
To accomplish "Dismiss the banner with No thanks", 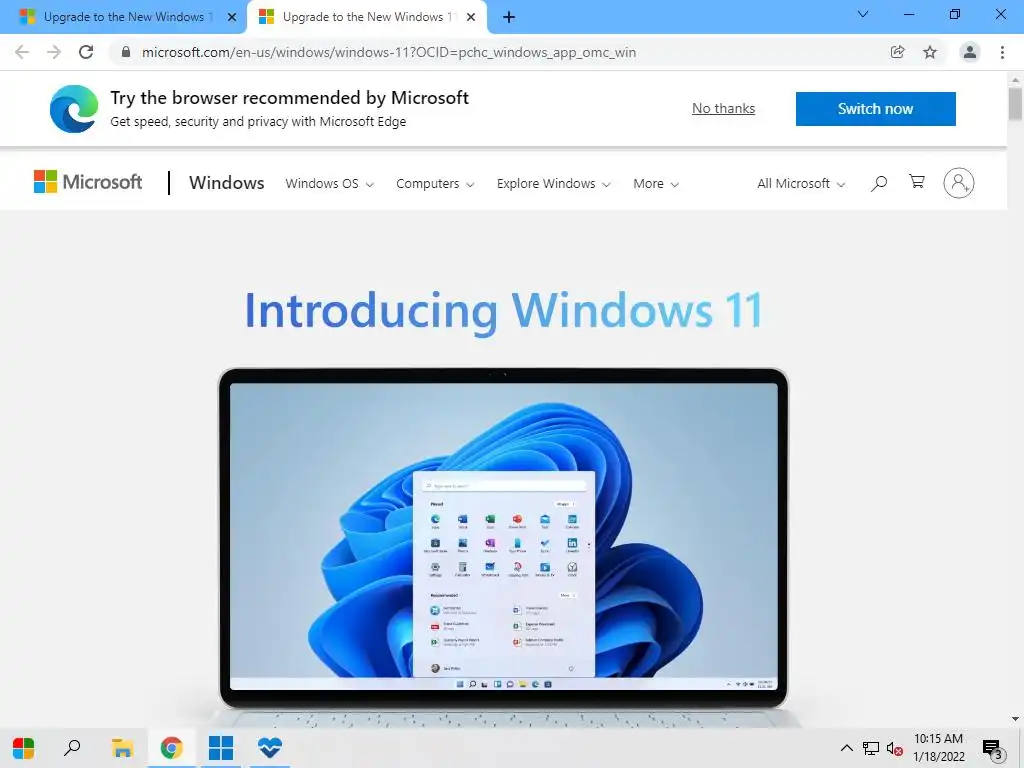I will (723, 108).
